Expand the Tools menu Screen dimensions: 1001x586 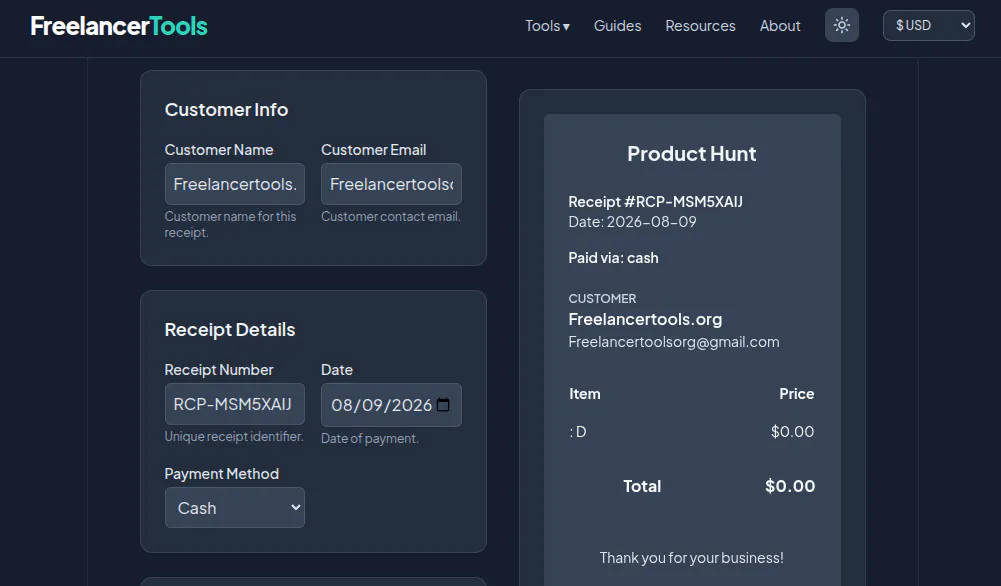click(547, 26)
